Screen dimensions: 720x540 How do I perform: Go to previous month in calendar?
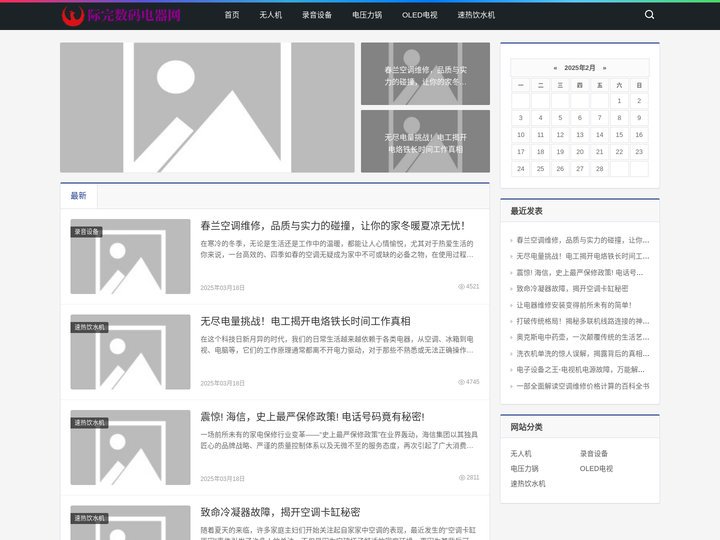[x=555, y=68]
